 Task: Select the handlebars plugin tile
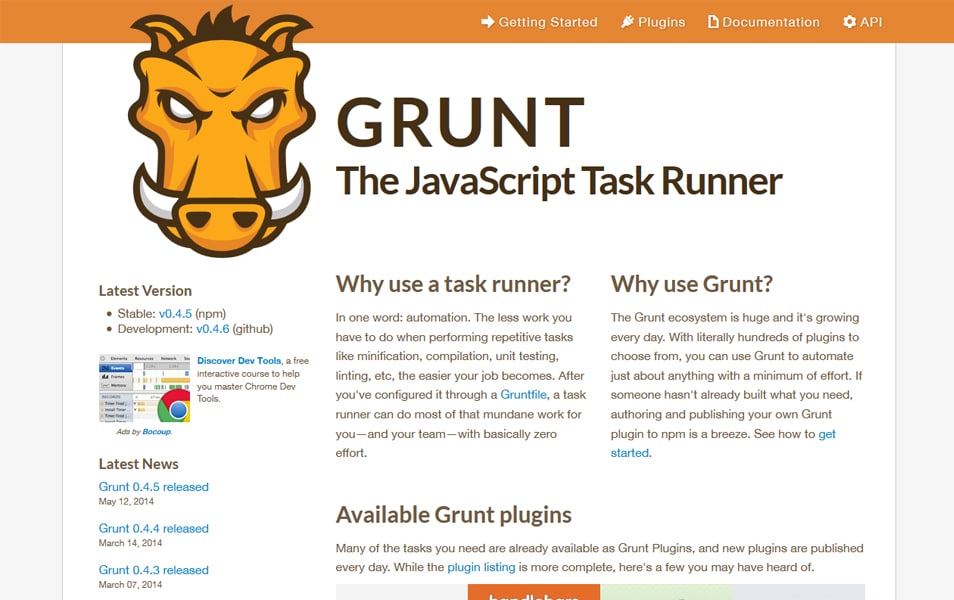(534, 595)
